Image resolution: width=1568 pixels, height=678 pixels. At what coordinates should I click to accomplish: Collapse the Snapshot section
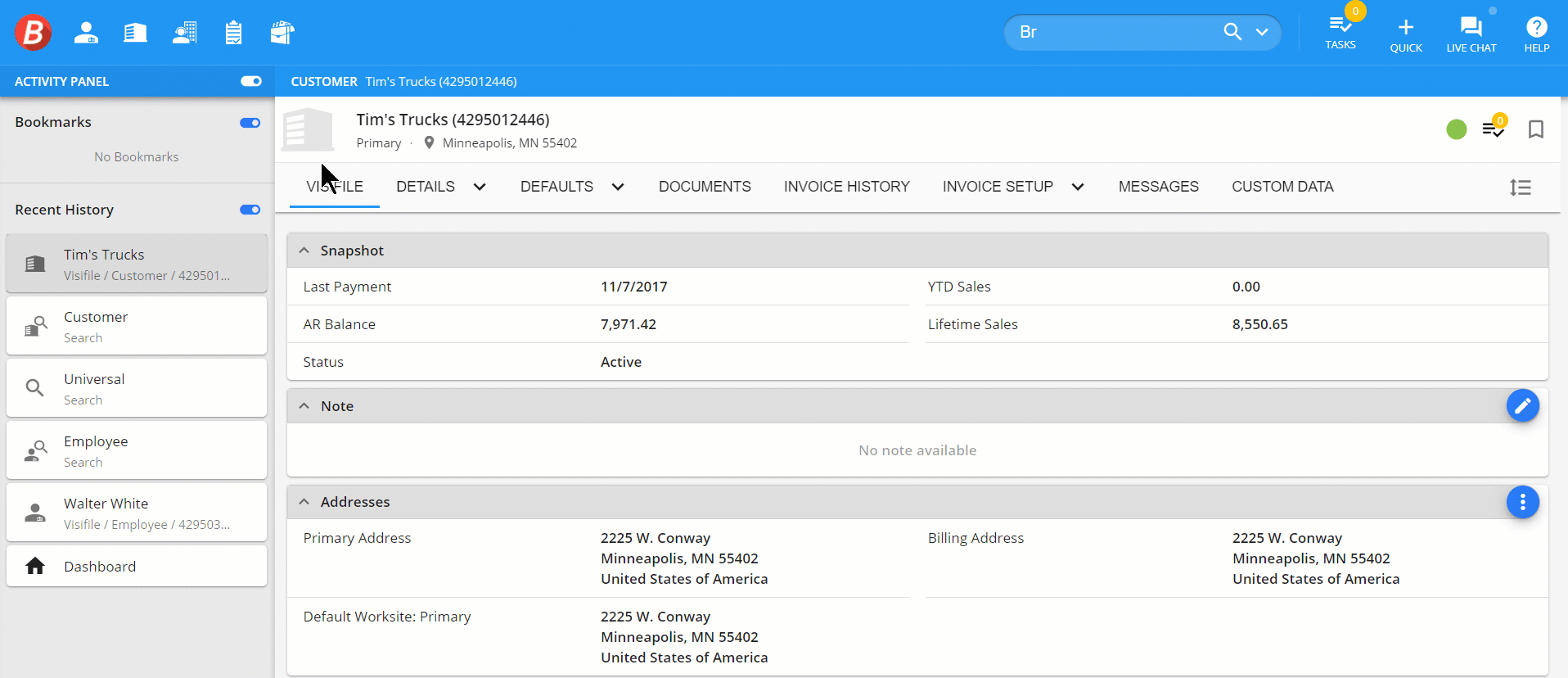(x=304, y=251)
